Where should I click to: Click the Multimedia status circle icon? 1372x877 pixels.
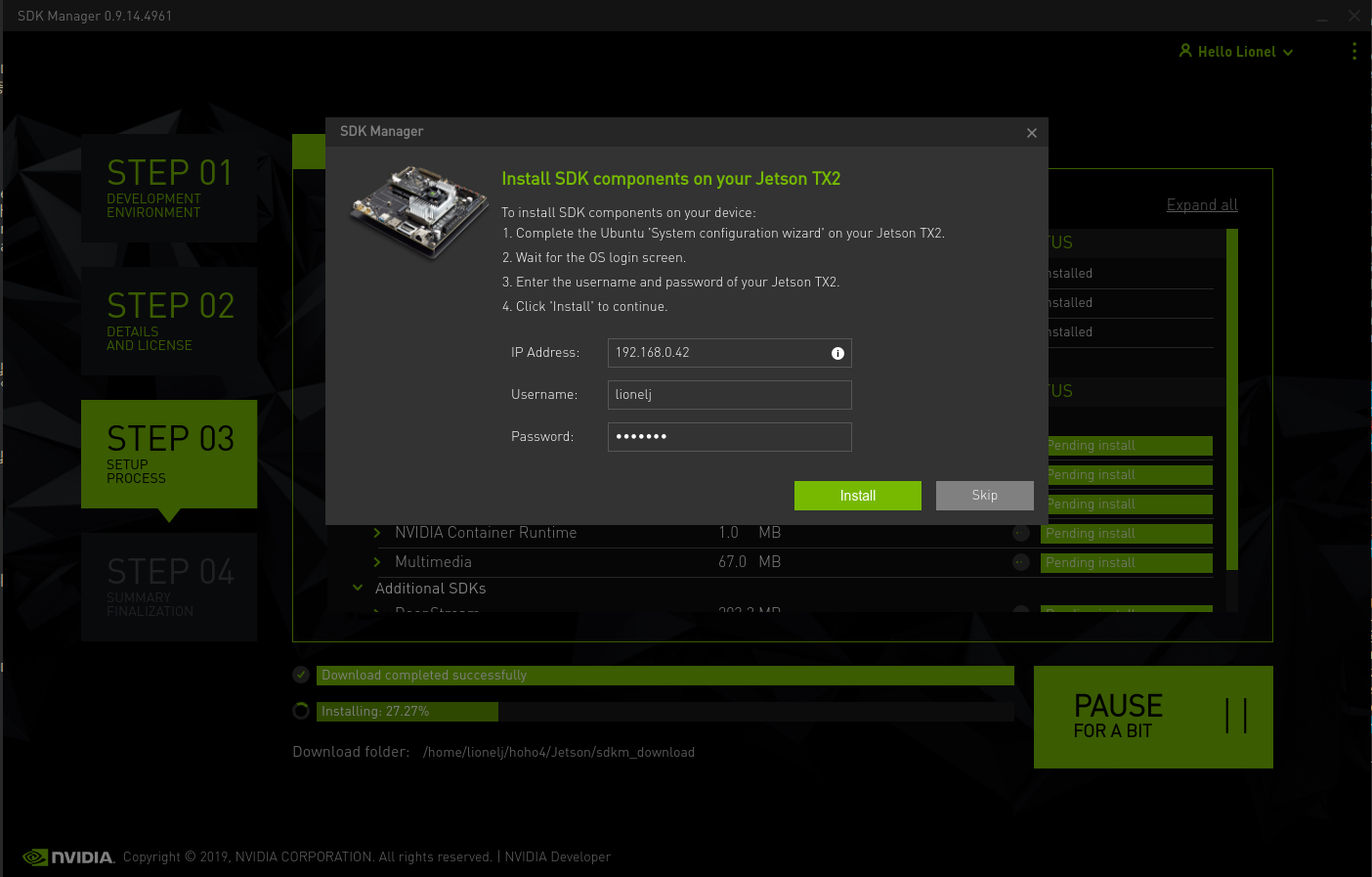(1021, 562)
